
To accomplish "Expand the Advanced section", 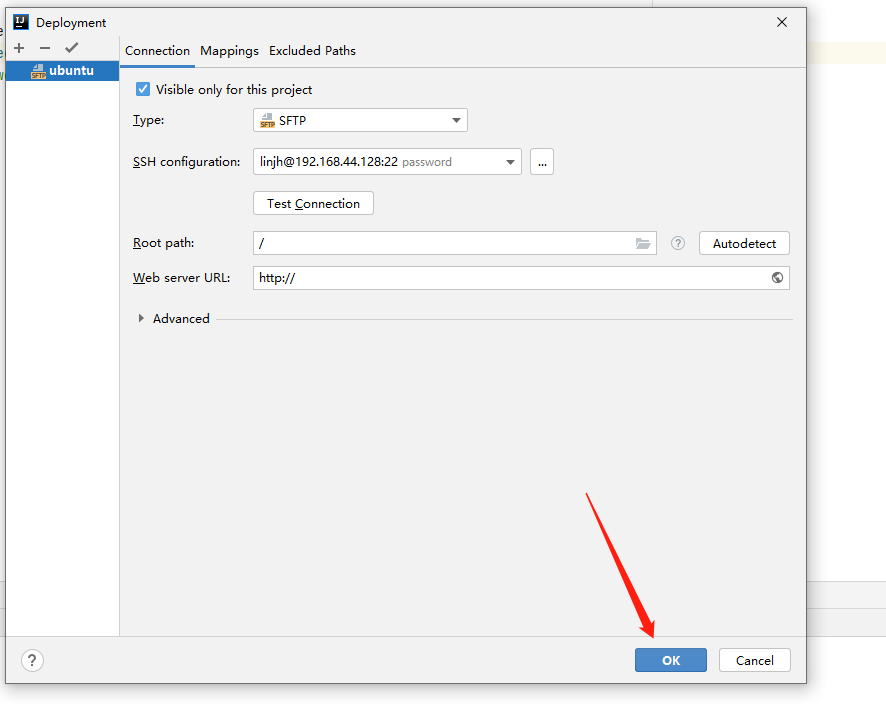I will [x=141, y=319].
